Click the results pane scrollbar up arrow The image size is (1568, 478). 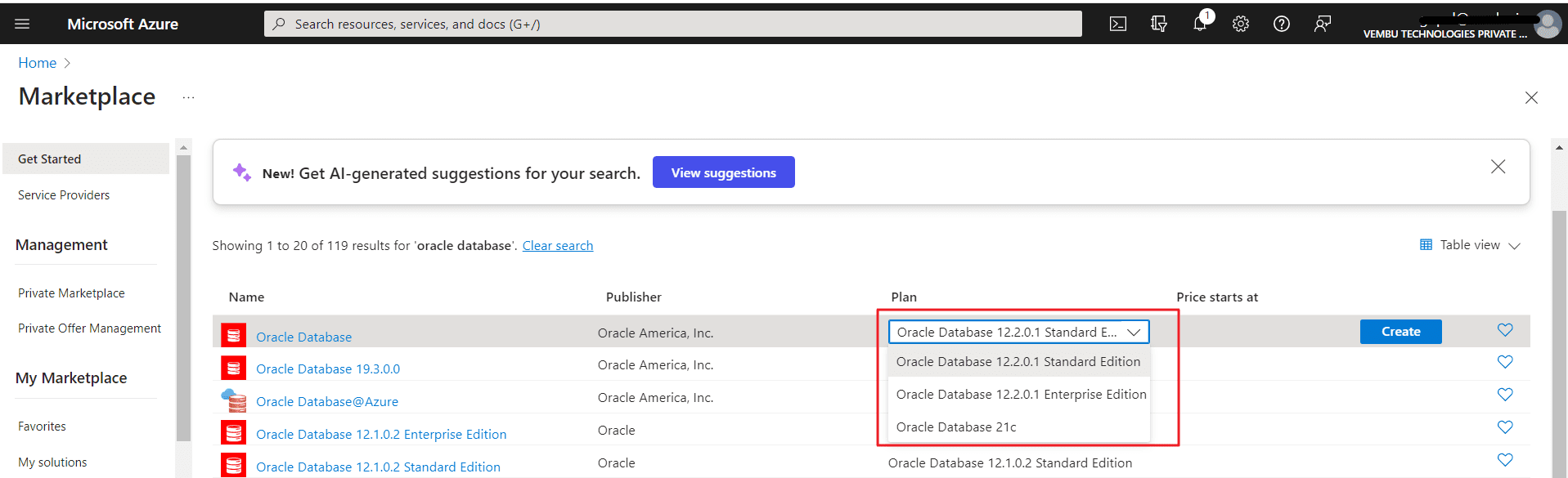pyautogui.click(x=1559, y=148)
